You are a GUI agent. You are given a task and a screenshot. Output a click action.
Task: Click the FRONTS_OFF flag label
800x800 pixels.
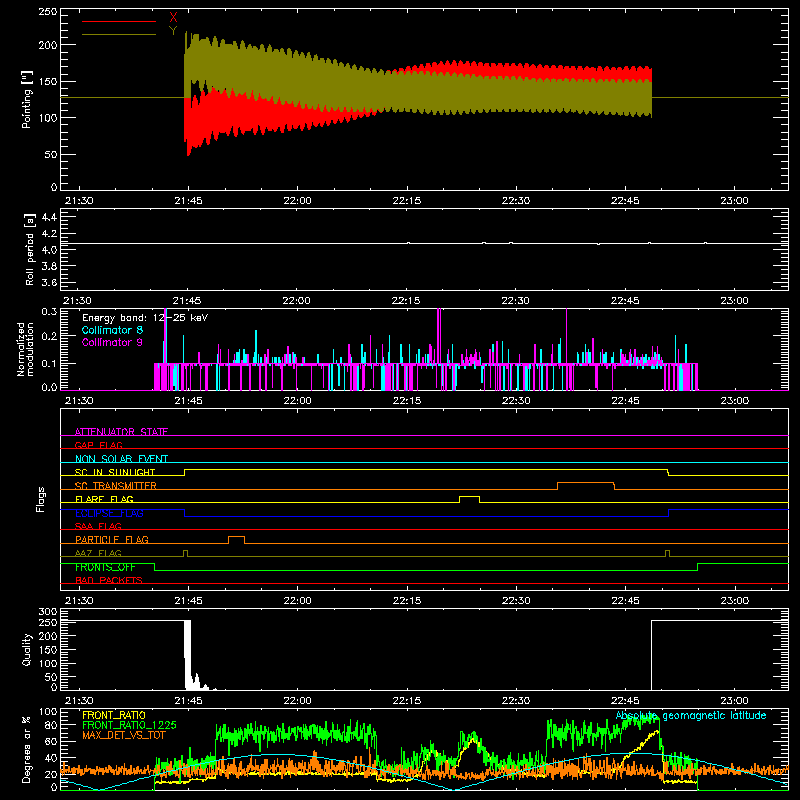(105, 567)
